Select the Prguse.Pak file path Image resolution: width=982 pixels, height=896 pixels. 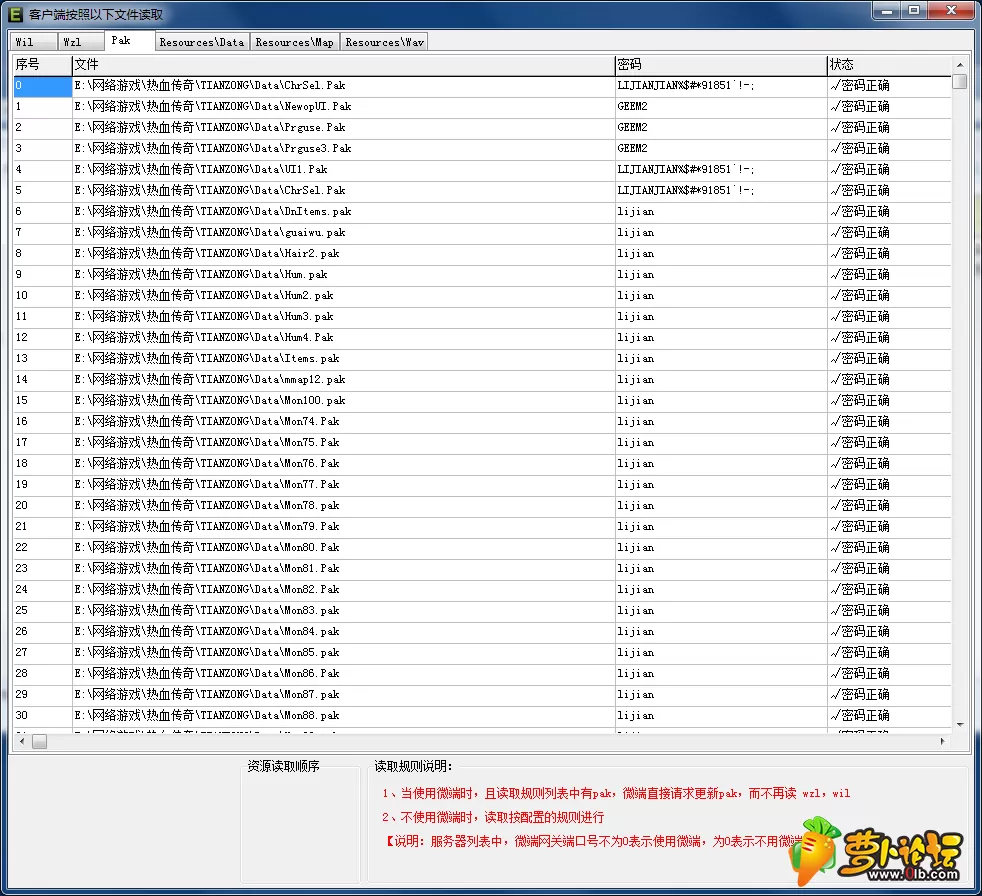(x=210, y=128)
